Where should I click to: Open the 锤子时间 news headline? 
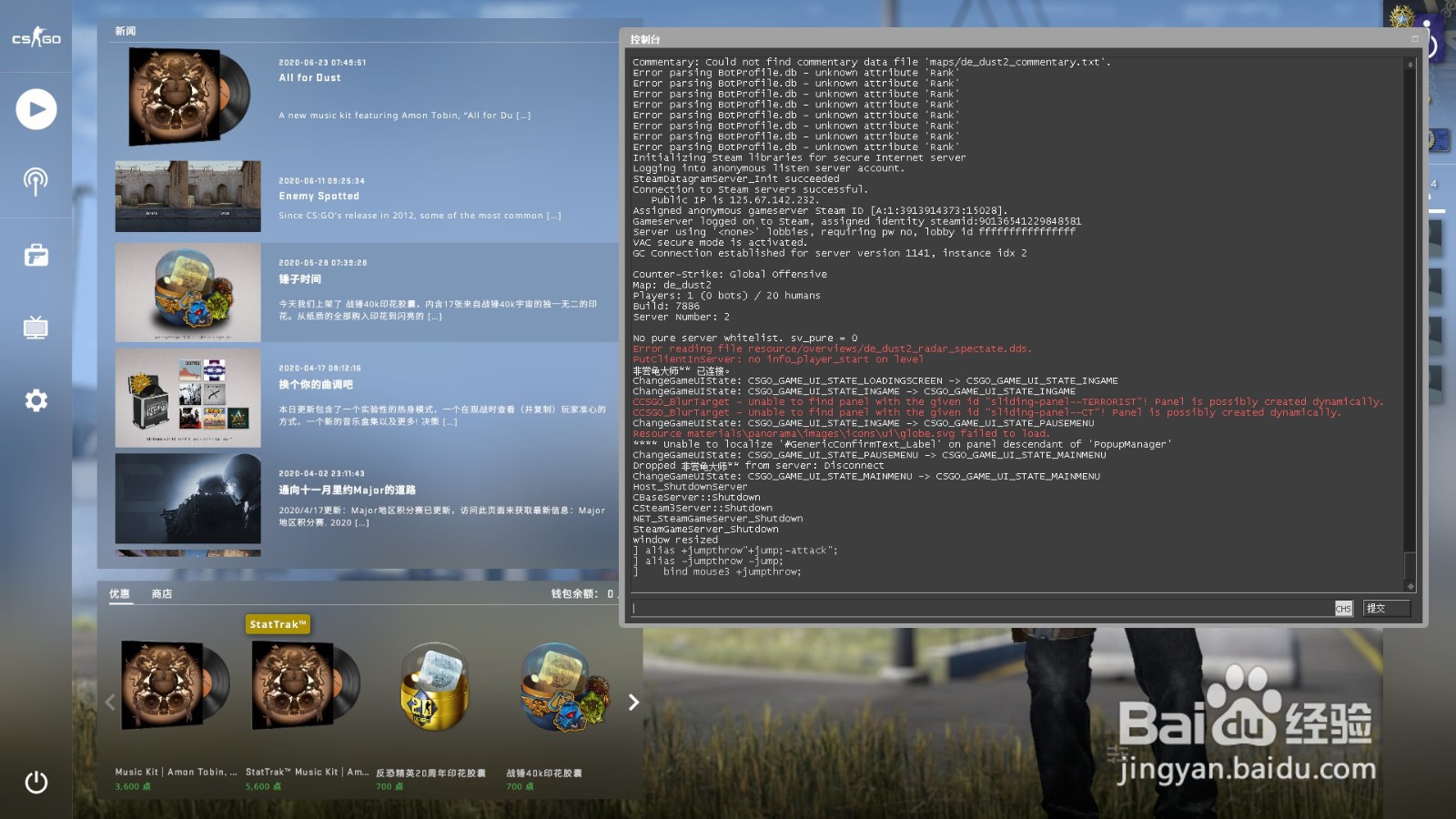click(x=299, y=279)
